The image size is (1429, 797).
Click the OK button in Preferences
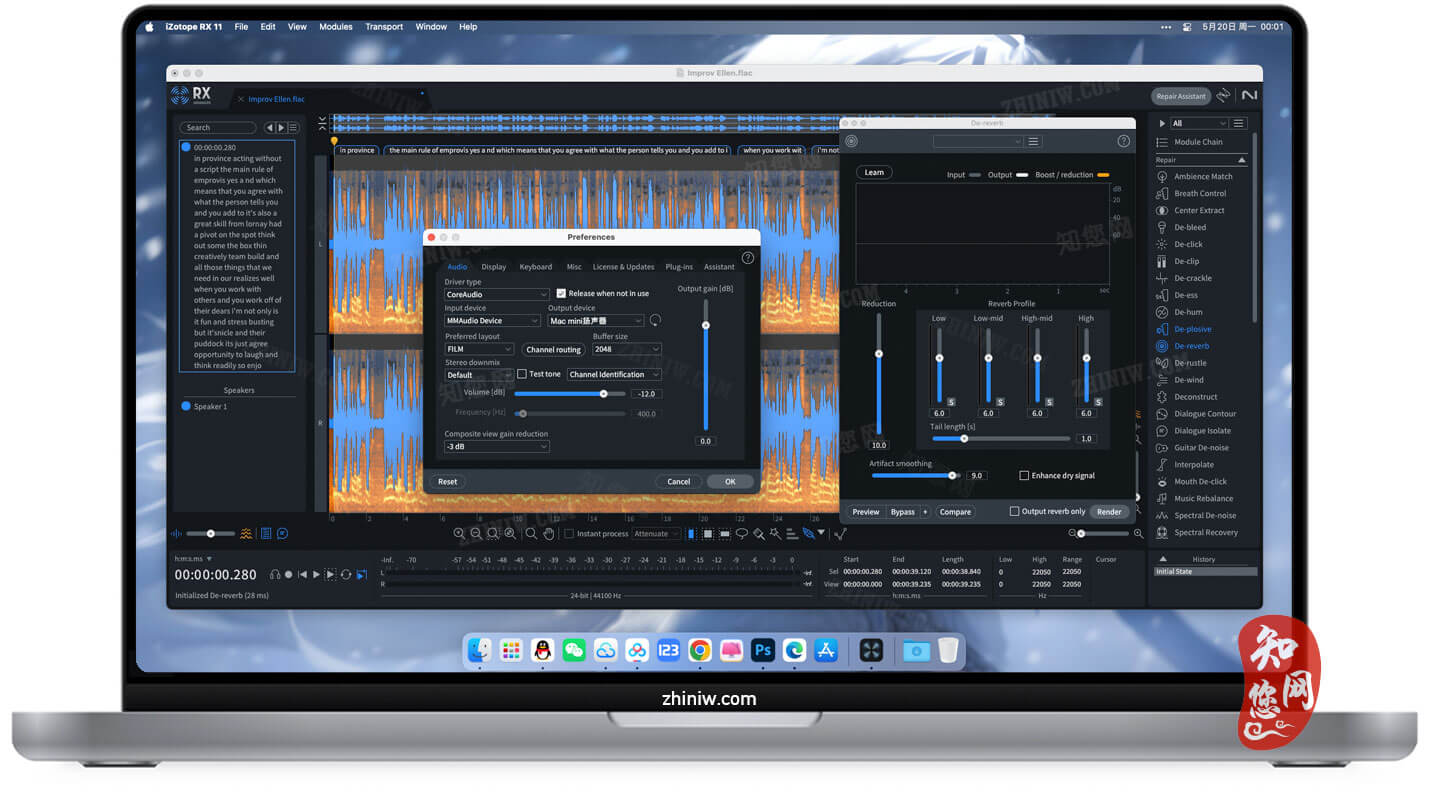coord(730,482)
